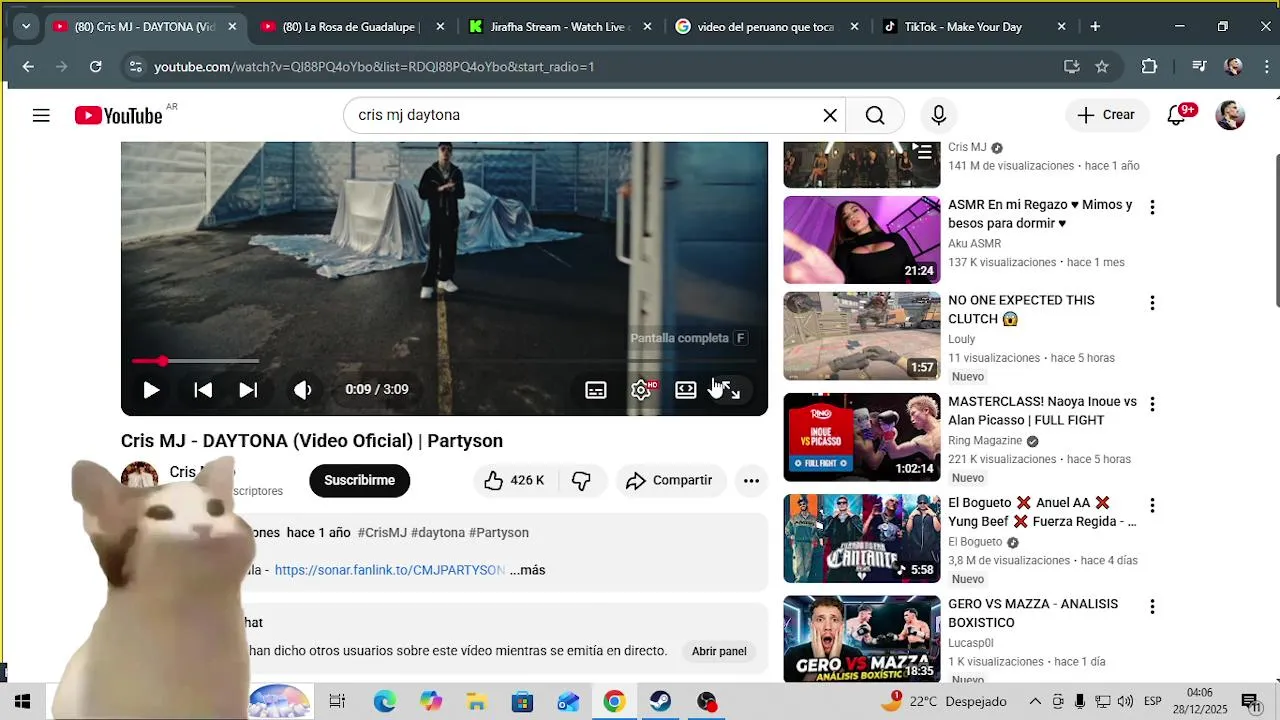Open Chrome media controls icon
This screenshot has width=1280, height=720.
pyautogui.click(x=1199, y=67)
